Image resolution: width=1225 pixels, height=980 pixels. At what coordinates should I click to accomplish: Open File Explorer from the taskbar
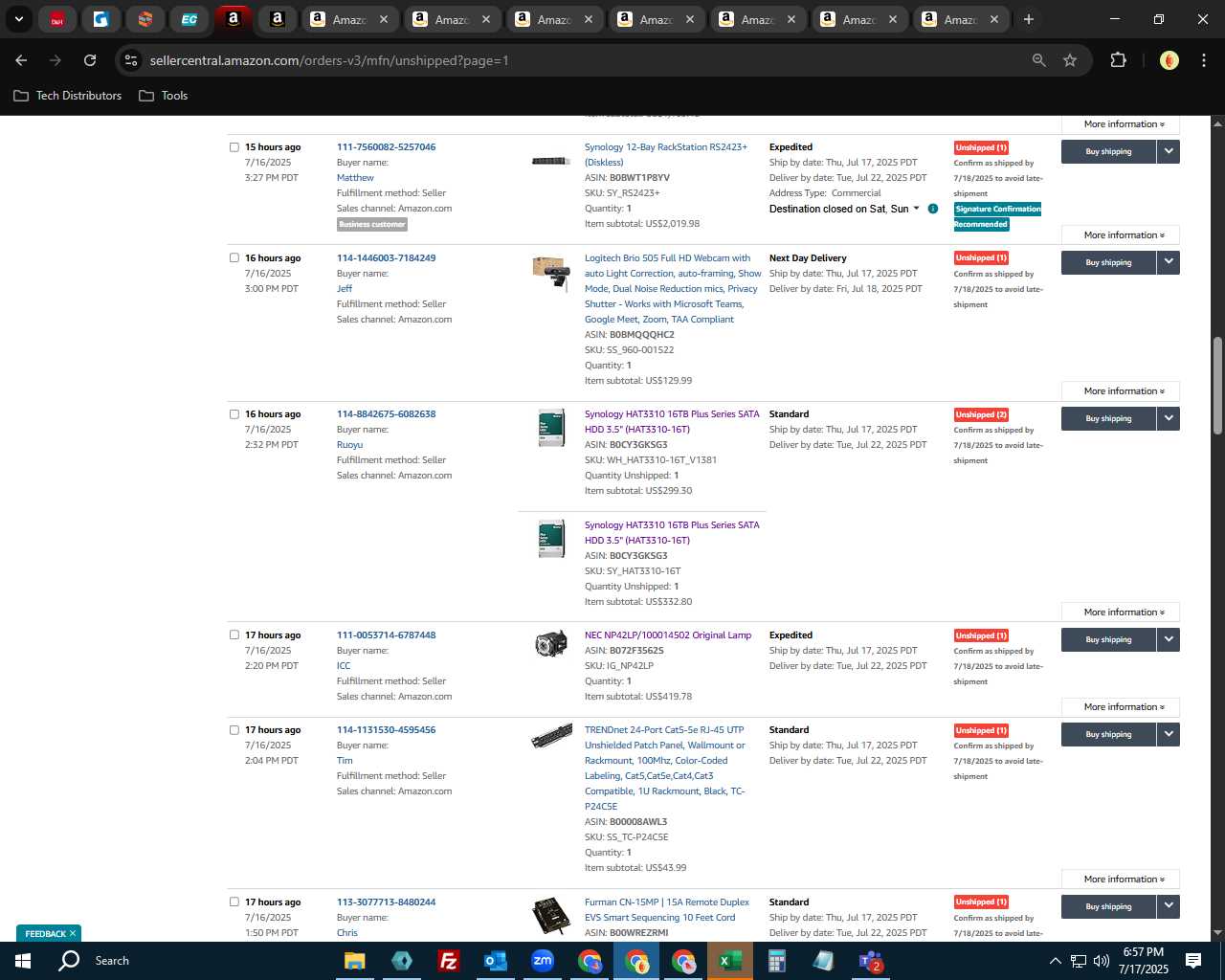tap(355, 961)
